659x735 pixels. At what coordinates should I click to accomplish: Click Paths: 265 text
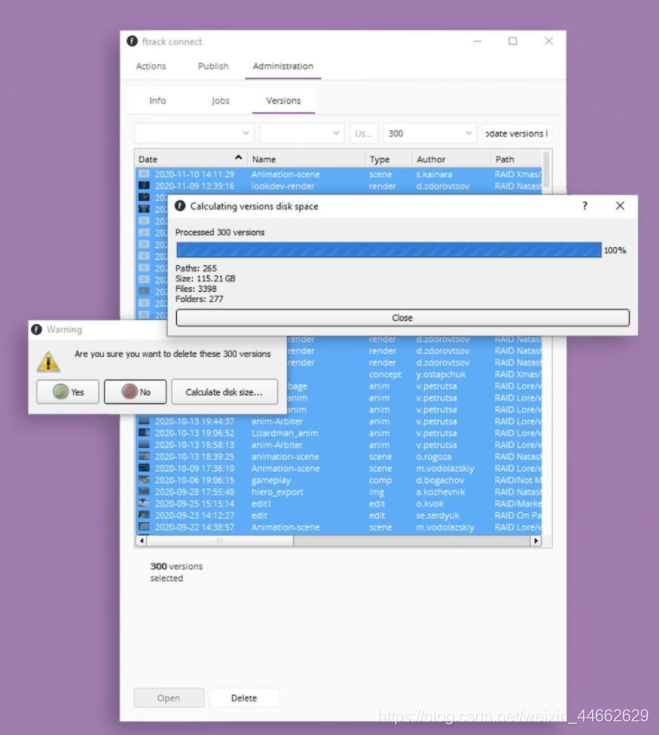coord(196,268)
